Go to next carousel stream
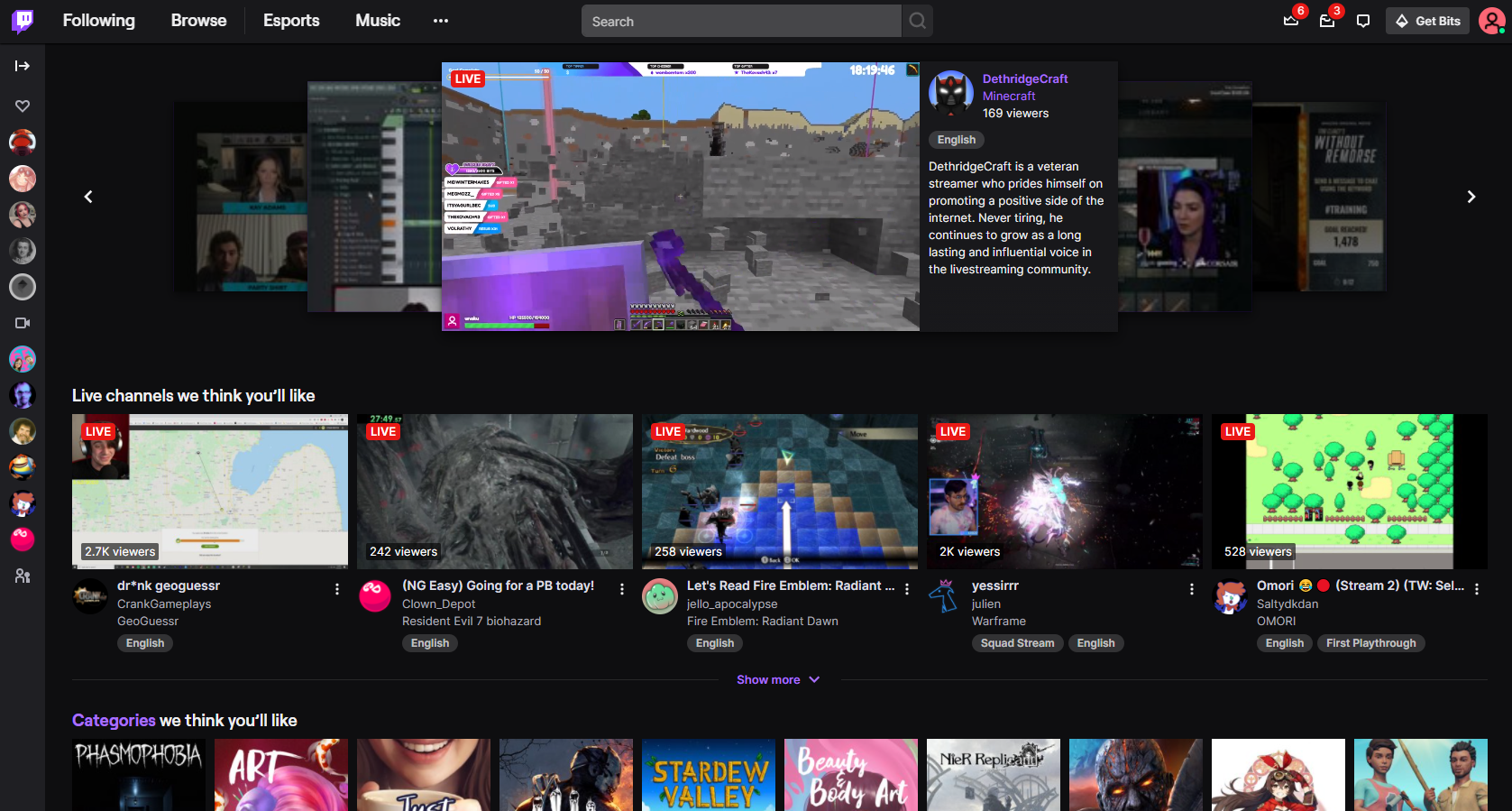Image resolution: width=1512 pixels, height=811 pixels. pos(1471,197)
